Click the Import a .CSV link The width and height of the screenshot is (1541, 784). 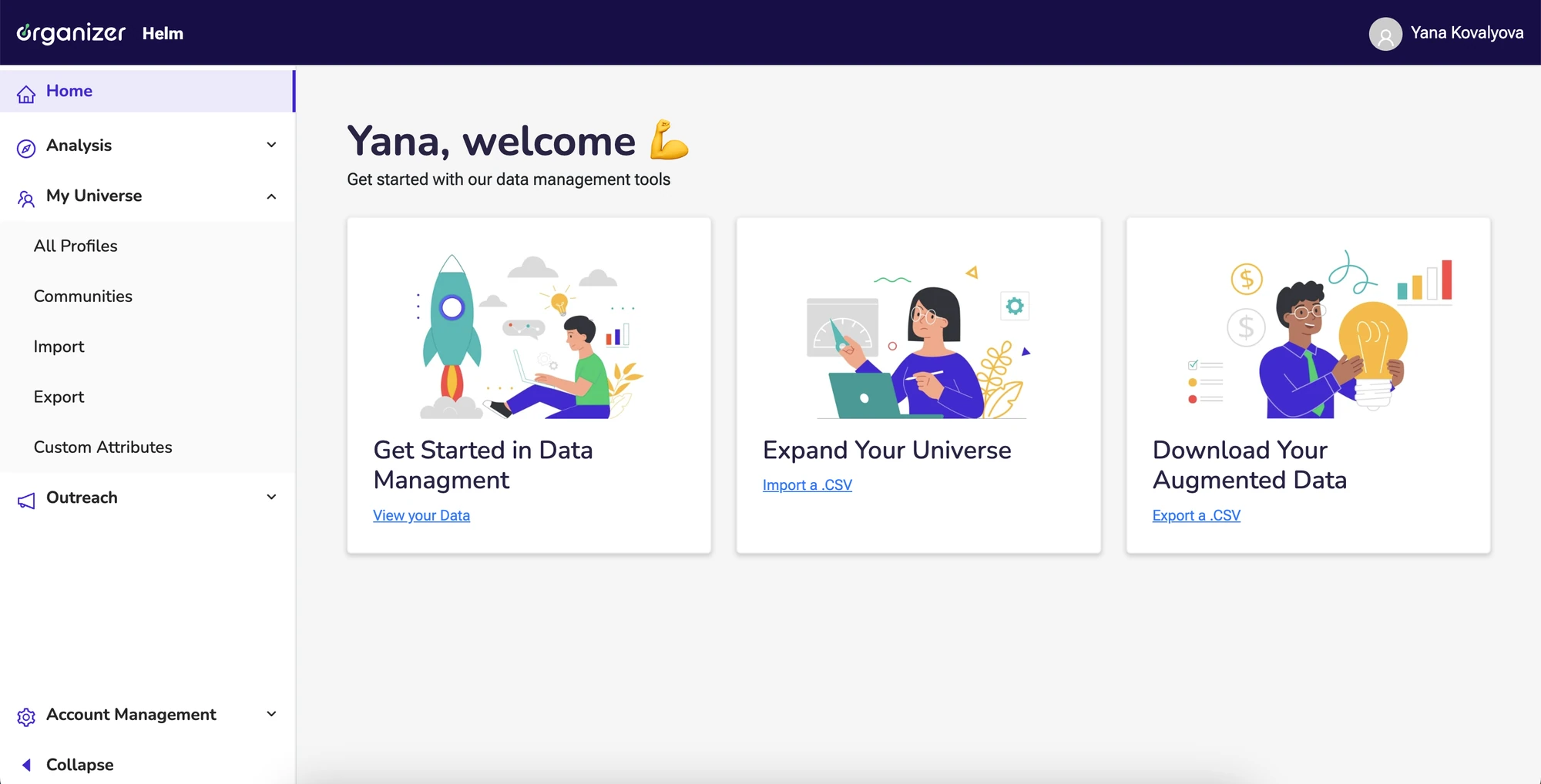[807, 485]
